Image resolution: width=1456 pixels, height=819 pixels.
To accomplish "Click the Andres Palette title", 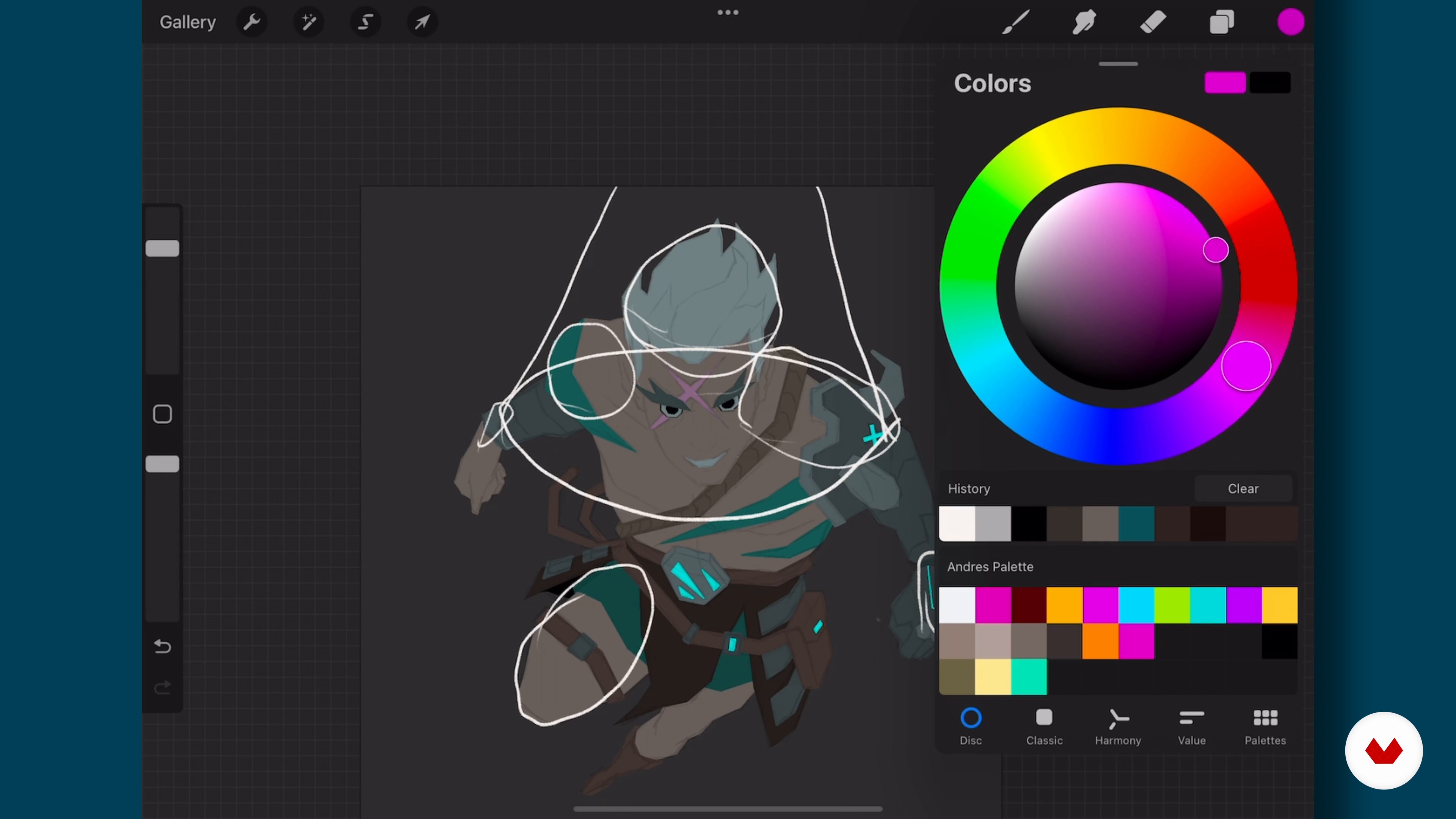I will coord(990,567).
